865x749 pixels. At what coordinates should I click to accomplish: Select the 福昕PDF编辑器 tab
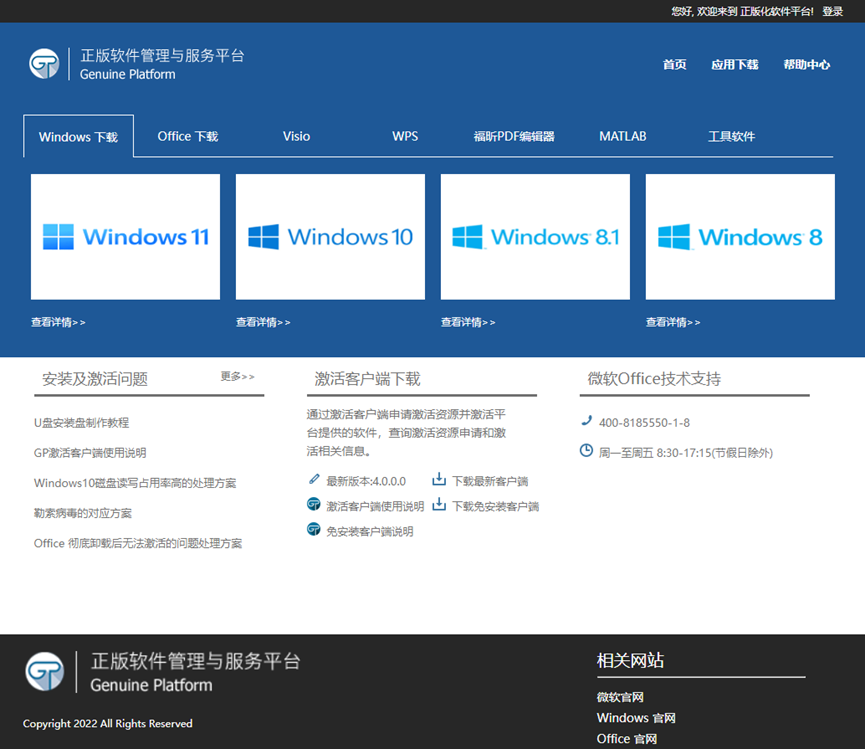pos(514,136)
